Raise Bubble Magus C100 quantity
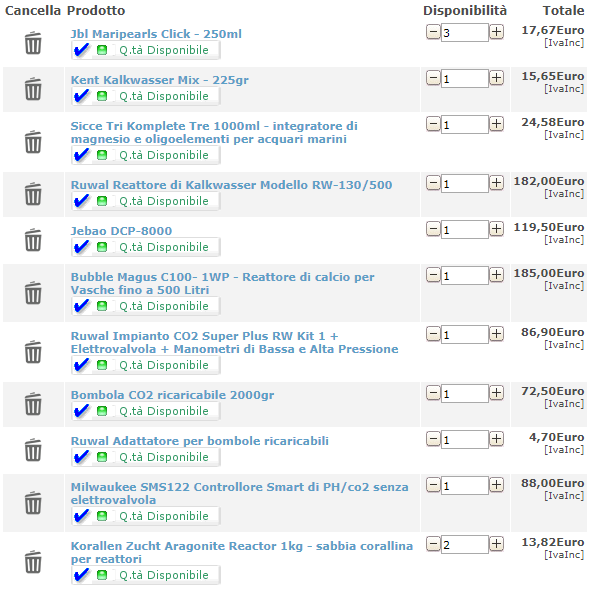 496,275
